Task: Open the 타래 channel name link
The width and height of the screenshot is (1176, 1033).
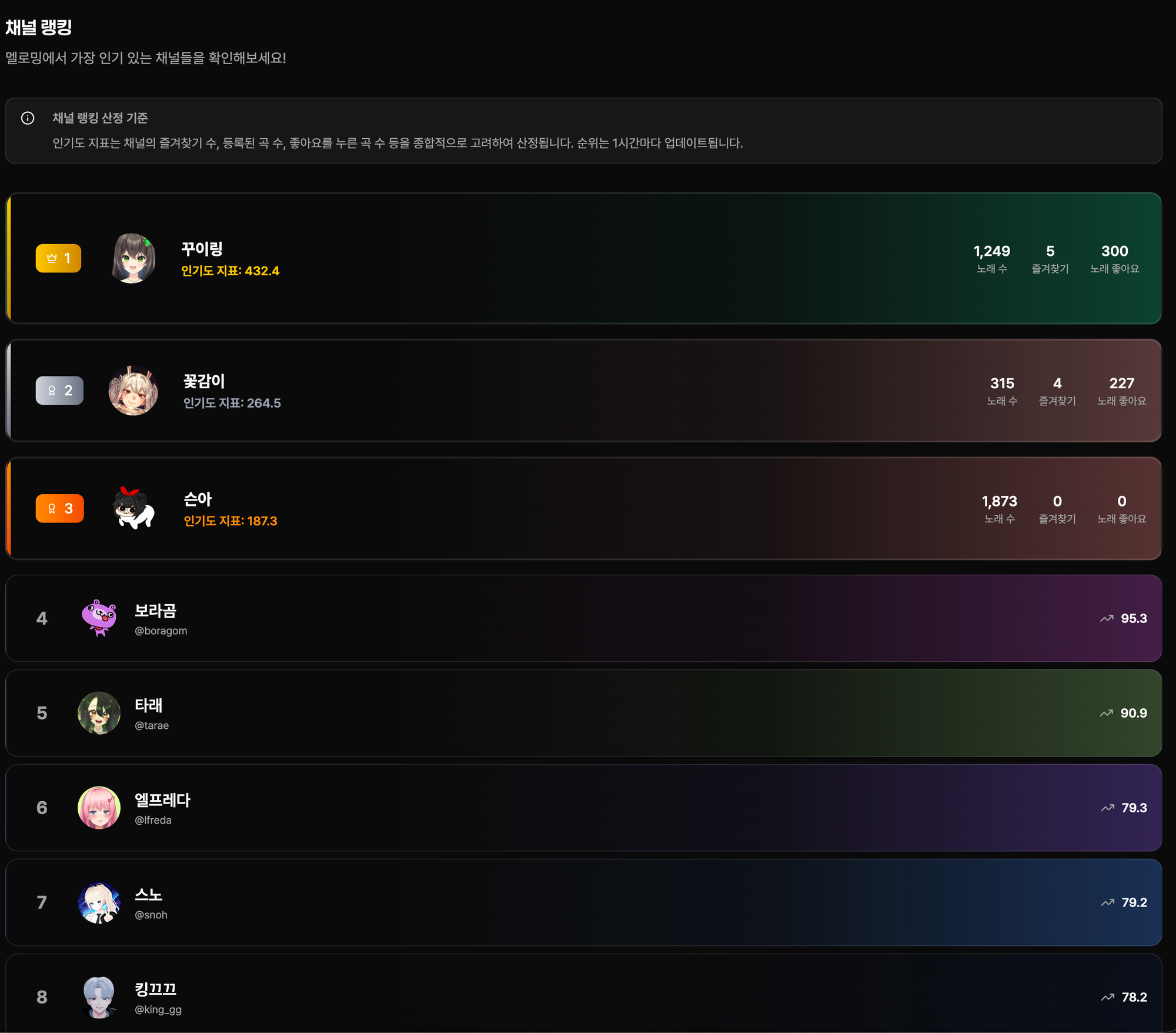Action: [x=148, y=705]
